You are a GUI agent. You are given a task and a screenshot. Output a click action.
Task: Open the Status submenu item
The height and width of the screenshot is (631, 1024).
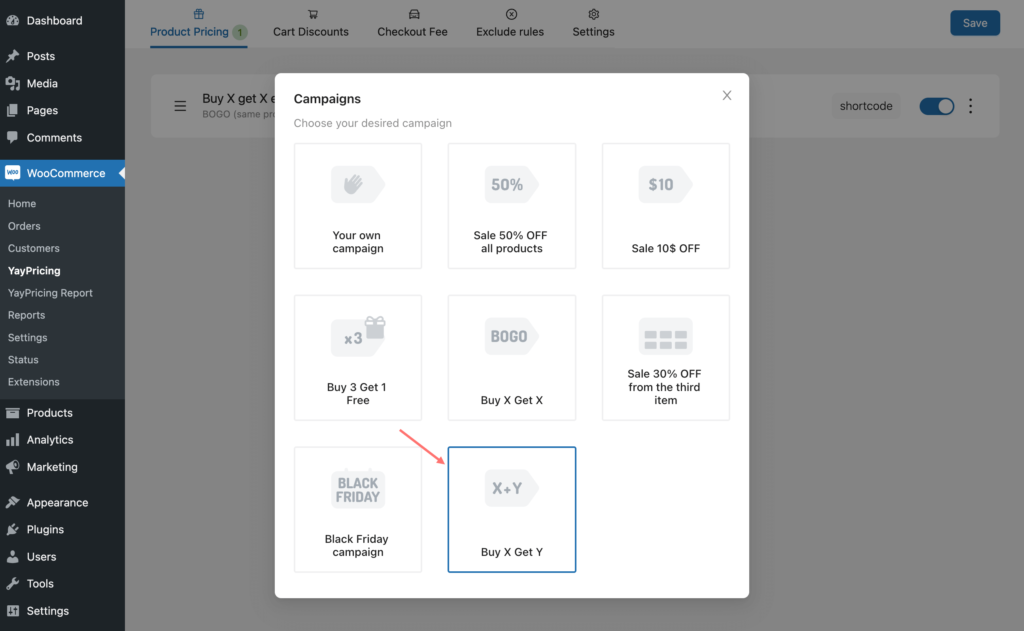coord(24,360)
